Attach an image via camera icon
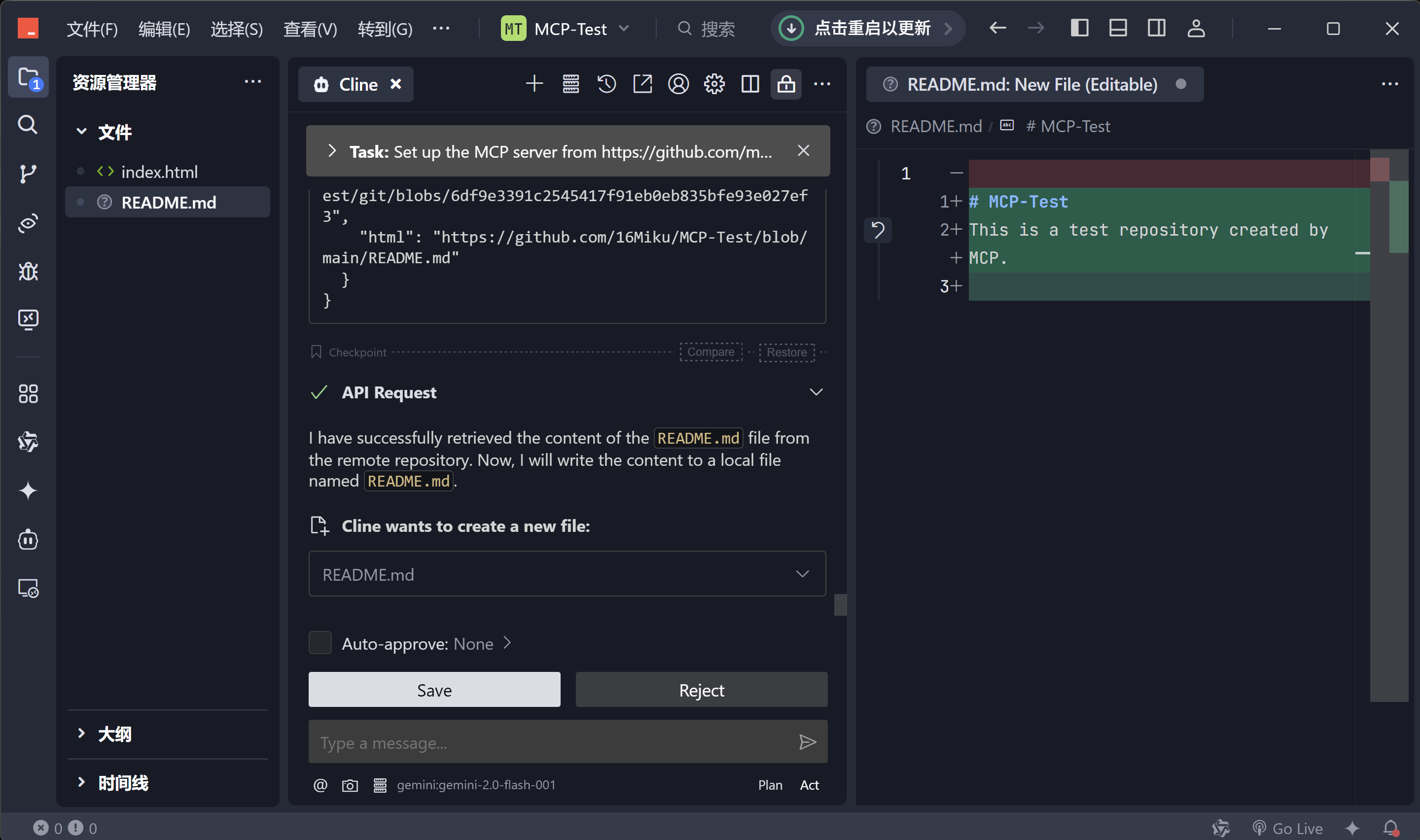 click(x=349, y=785)
